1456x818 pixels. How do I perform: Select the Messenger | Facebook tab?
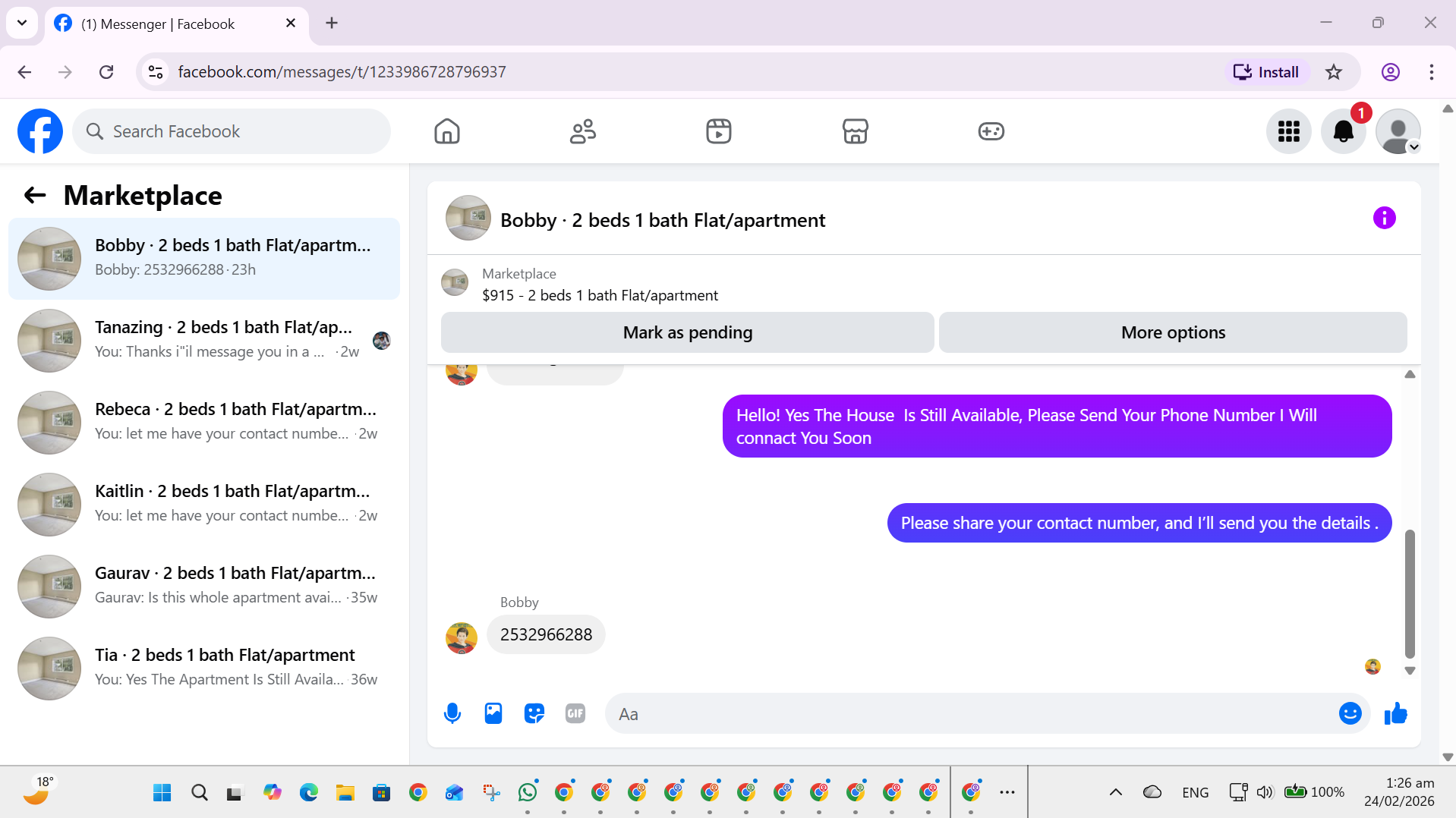tap(177, 24)
